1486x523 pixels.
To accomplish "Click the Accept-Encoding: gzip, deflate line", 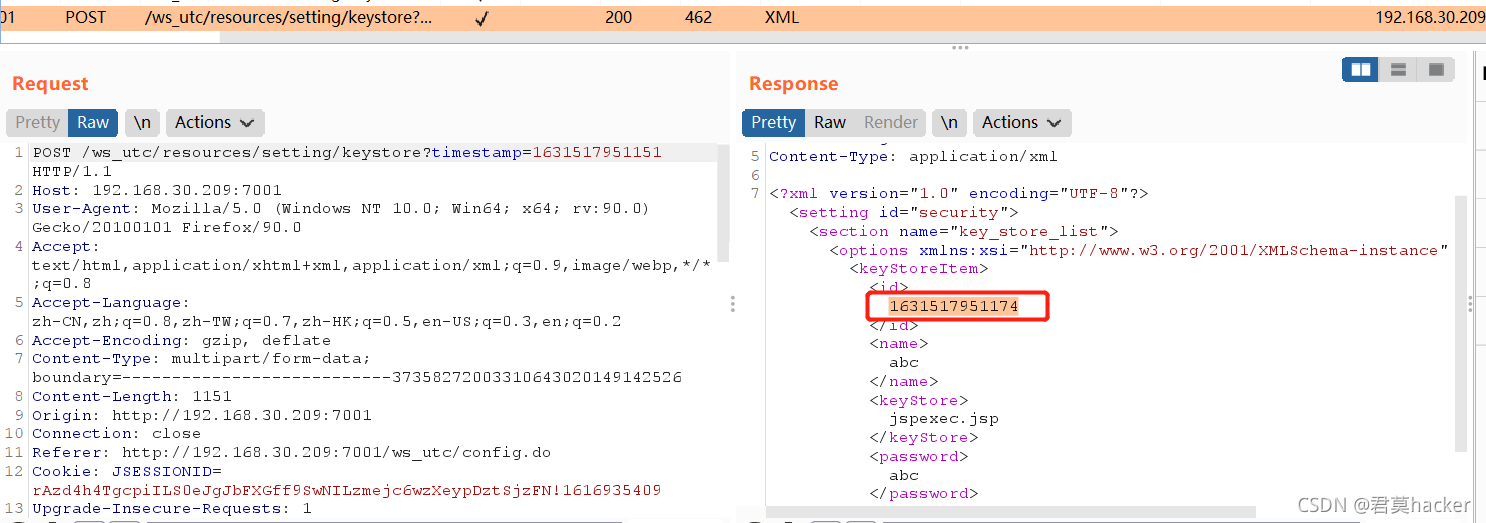I will point(181,340).
